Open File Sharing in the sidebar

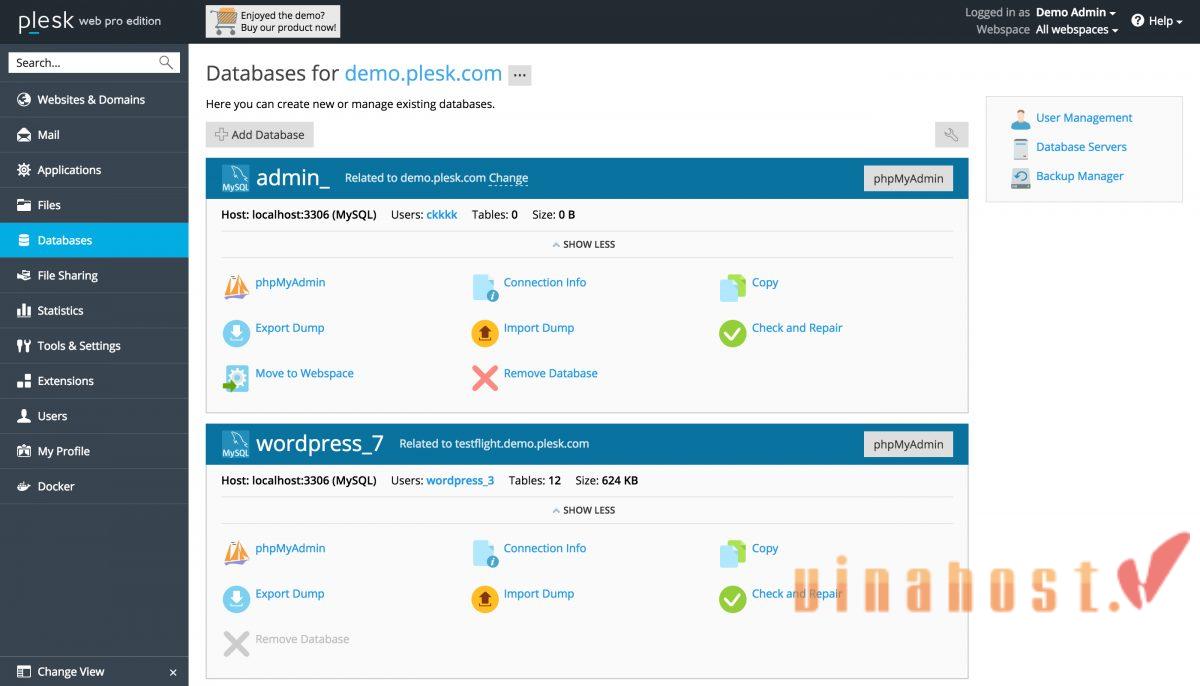[x=94, y=275]
